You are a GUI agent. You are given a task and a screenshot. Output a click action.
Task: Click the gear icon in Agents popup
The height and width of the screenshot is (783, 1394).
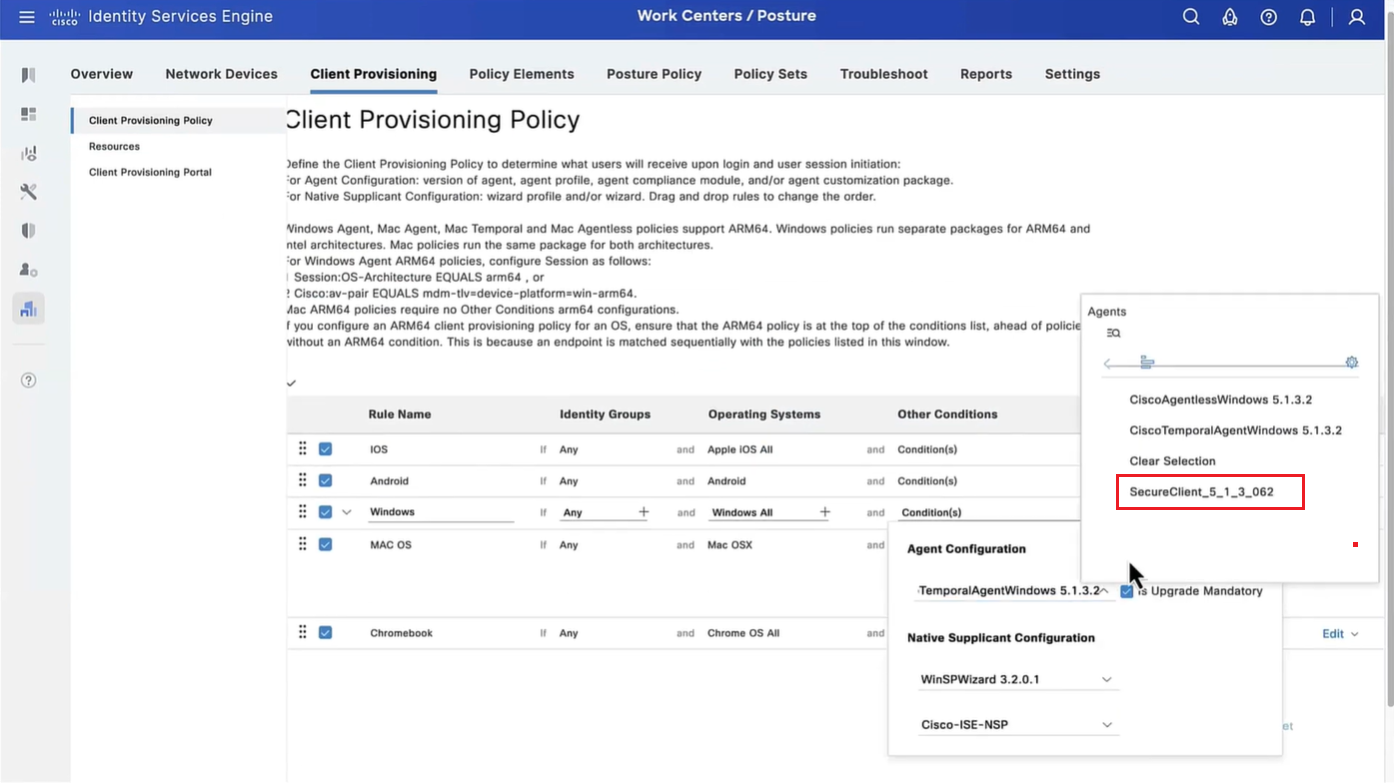point(1351,362)
